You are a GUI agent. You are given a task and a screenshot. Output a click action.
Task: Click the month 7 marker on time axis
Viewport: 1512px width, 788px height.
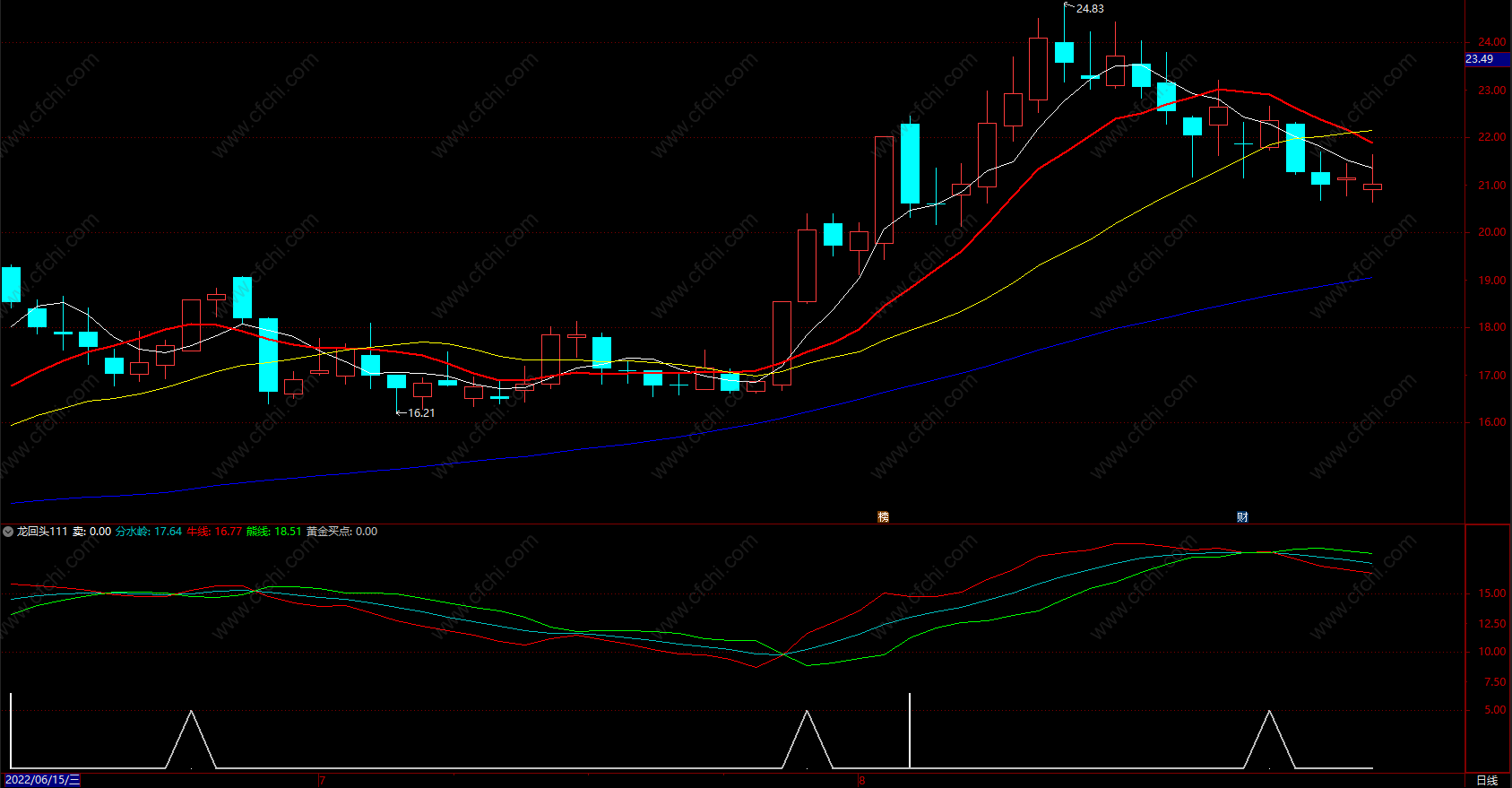(x=323, y=781)
